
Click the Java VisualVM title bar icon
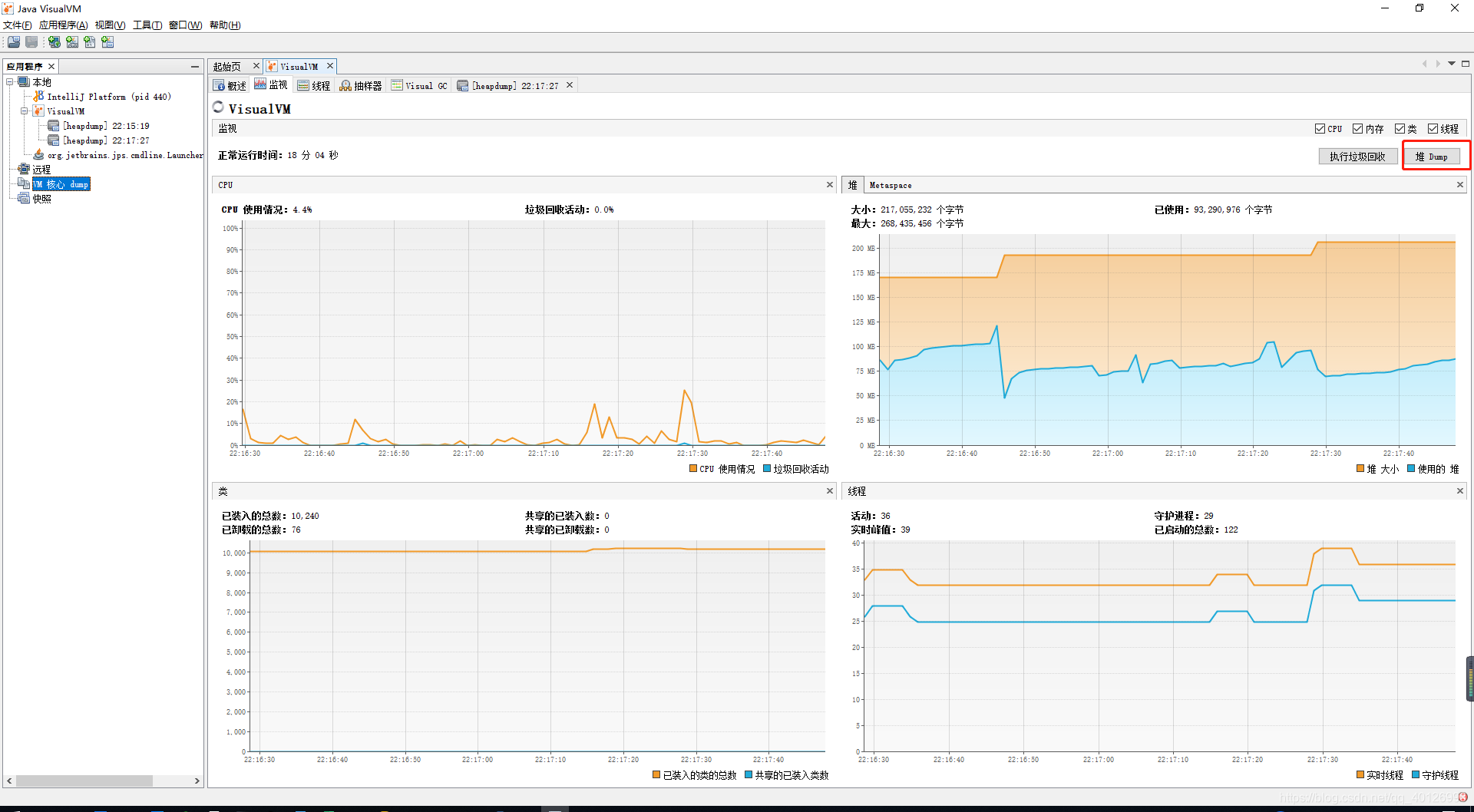click(x=8, y=8)
